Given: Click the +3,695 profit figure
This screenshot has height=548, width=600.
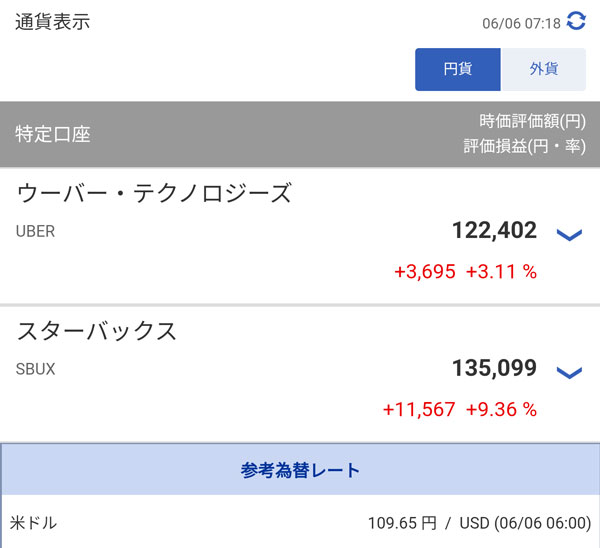Looking at the screenshot, I should [424, 272].
